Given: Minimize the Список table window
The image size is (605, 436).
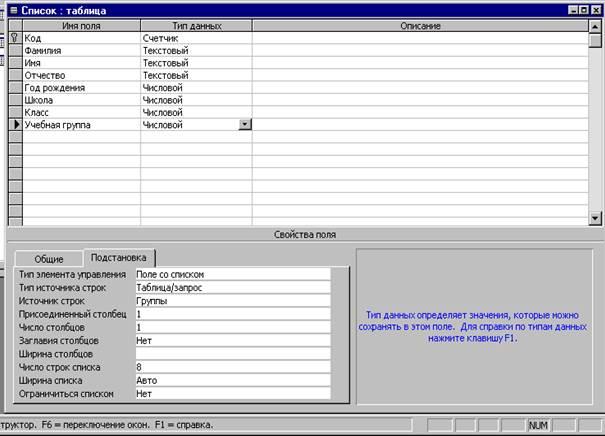Looking at the screenshot, I should click(570, 9).
